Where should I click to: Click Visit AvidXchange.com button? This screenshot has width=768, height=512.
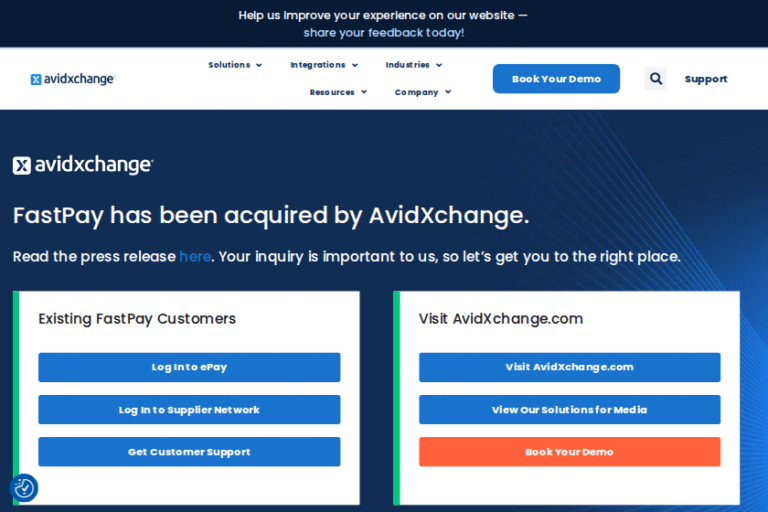pos(570,367)
